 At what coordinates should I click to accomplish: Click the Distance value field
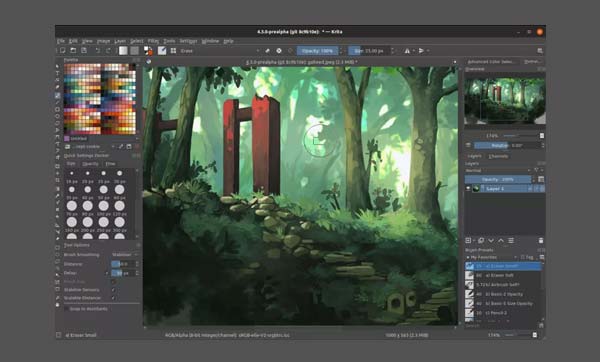[x=125, y=264]
